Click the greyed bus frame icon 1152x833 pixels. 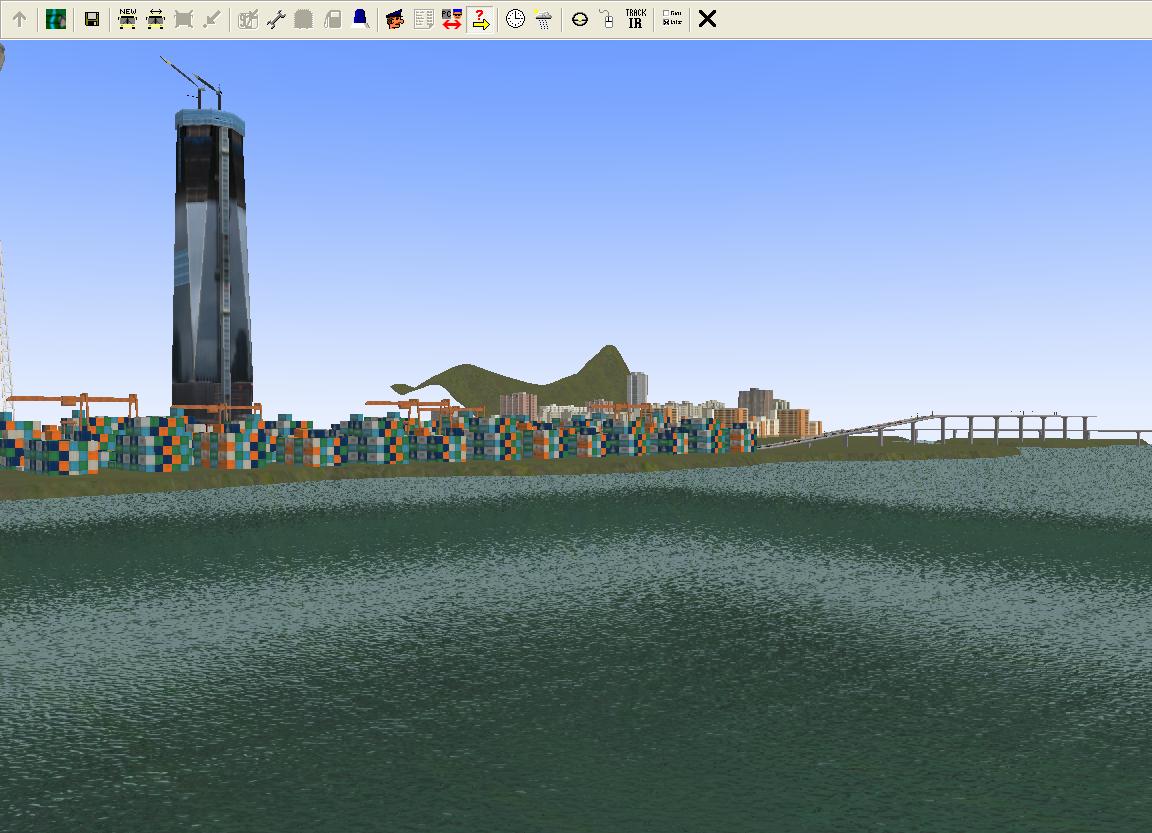(x=184, y=19)
